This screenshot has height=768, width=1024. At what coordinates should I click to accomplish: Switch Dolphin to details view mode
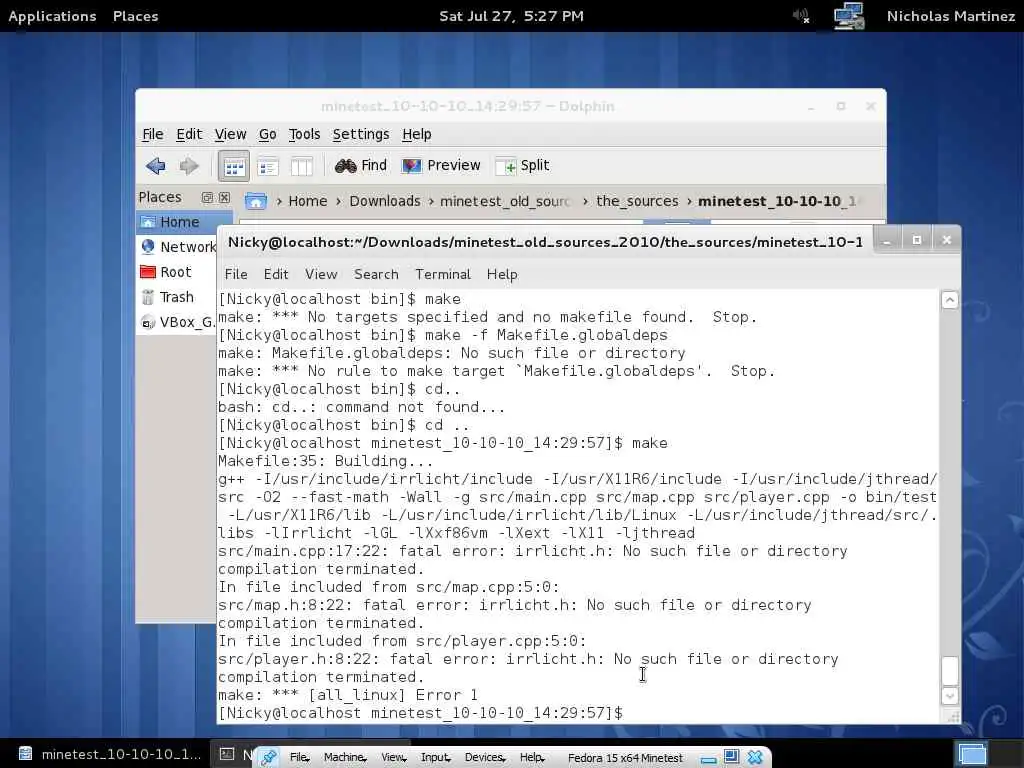(x=268, y=167)
